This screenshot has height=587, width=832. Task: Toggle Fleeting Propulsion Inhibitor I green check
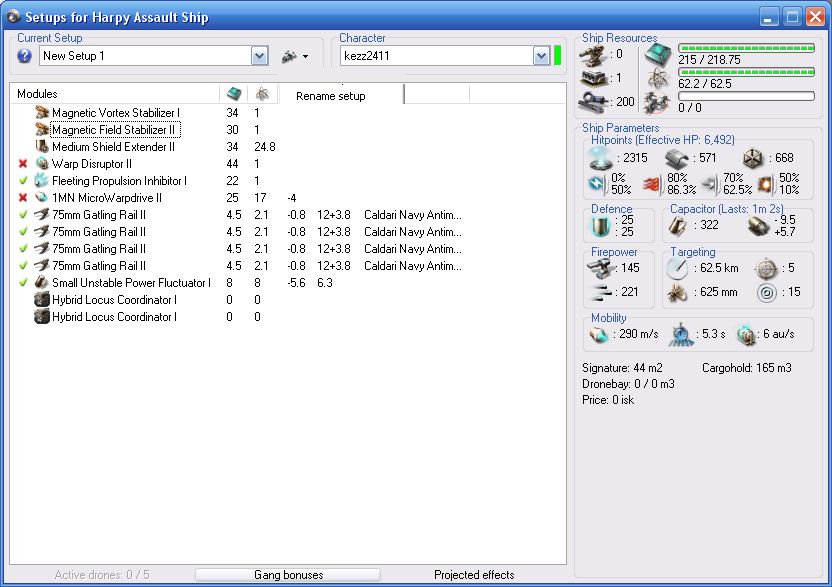click(x=23, y=180)
